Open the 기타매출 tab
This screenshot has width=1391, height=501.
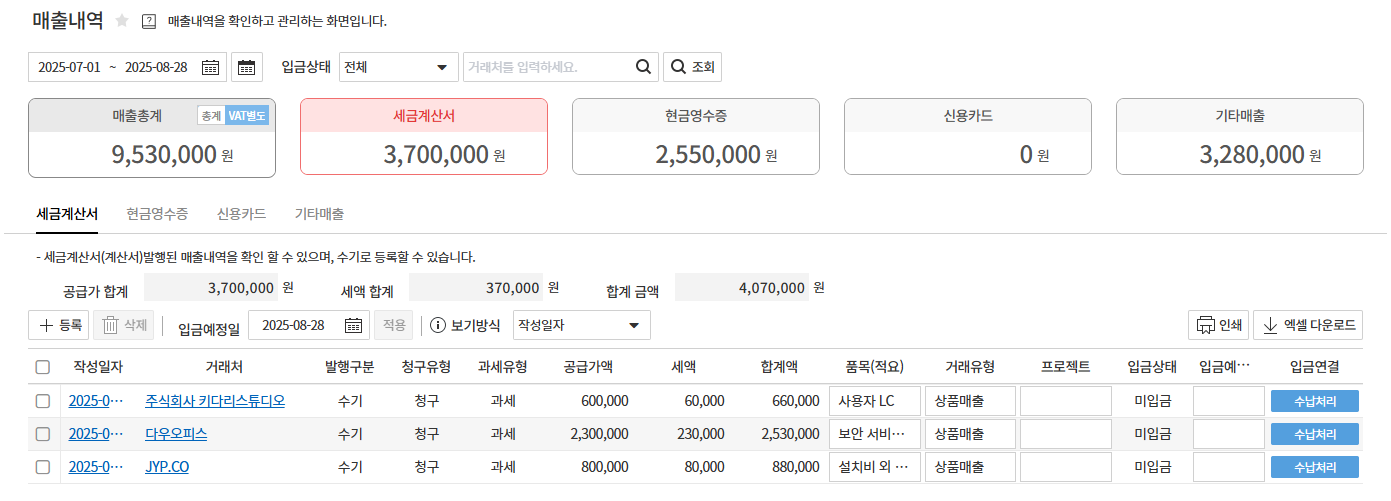(319, 214)
